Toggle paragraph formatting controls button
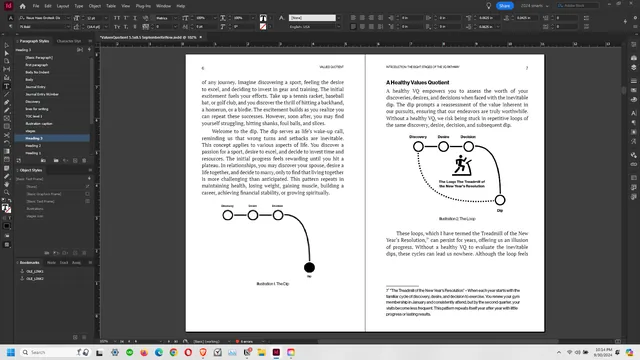 click(x=11, y=27)
